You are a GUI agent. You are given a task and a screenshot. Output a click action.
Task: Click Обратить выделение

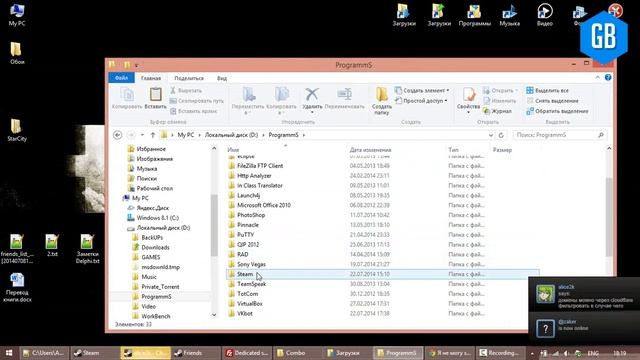click(557, 111)
